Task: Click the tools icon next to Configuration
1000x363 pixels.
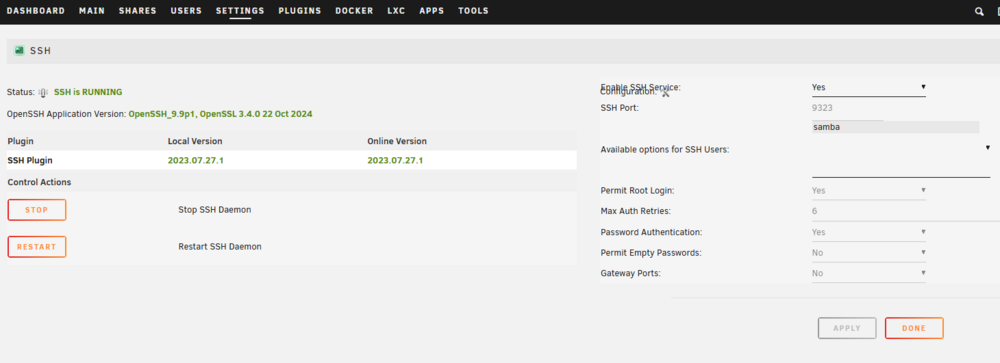Action: click(x=665, y=93)
